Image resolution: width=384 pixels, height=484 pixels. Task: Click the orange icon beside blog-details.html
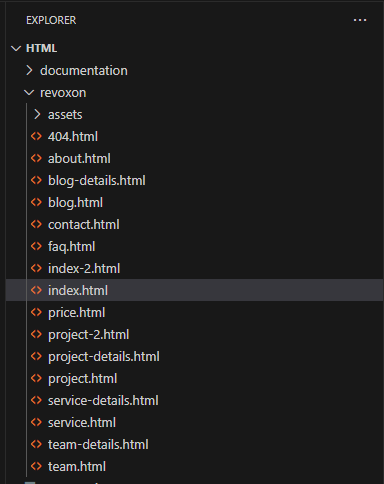pos(36,180)
